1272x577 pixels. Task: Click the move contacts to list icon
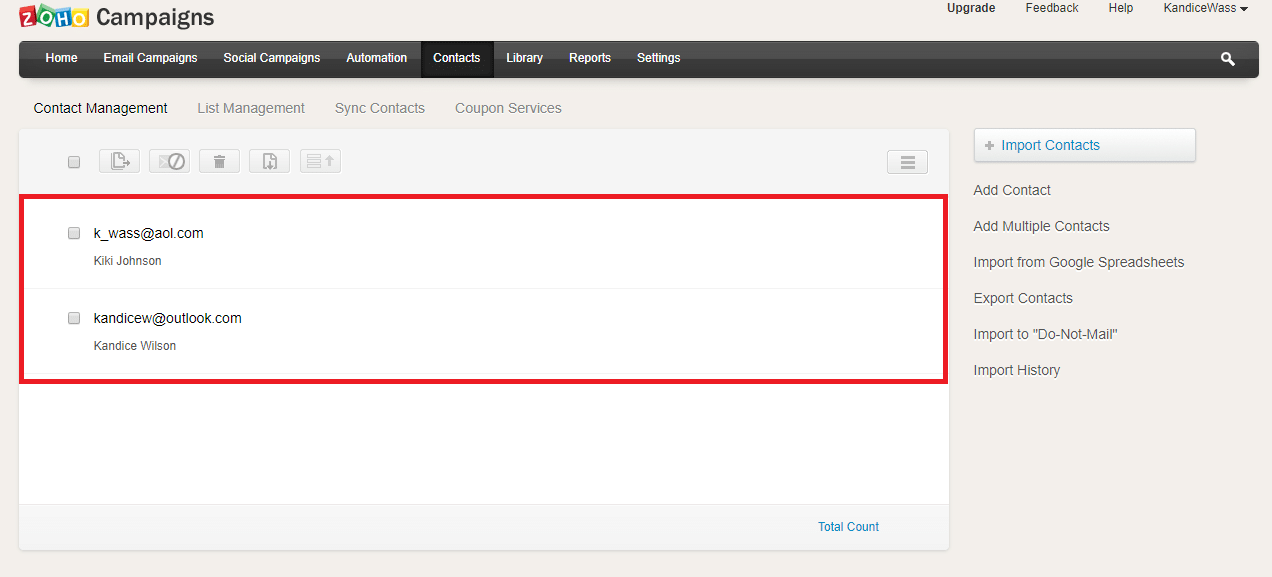click(119, 161)
